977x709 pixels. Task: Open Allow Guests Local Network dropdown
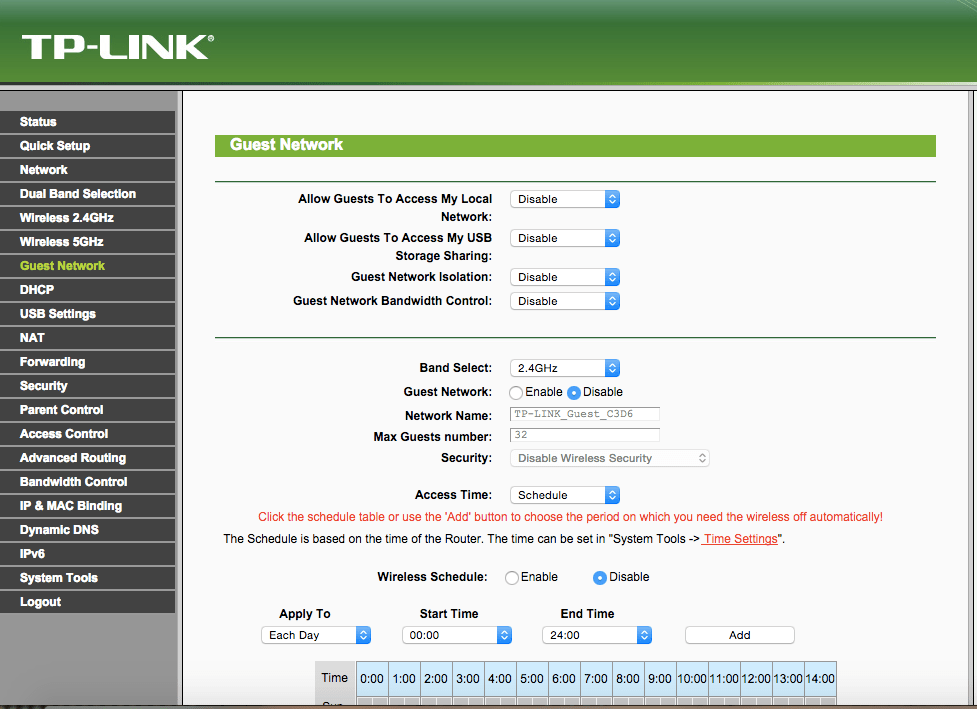[x=565, y=199]
